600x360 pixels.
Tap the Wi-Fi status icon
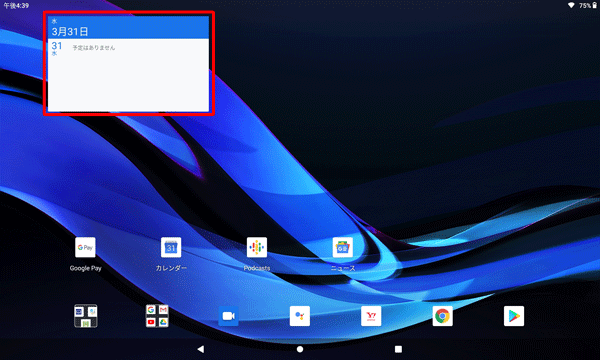(571, 5)
